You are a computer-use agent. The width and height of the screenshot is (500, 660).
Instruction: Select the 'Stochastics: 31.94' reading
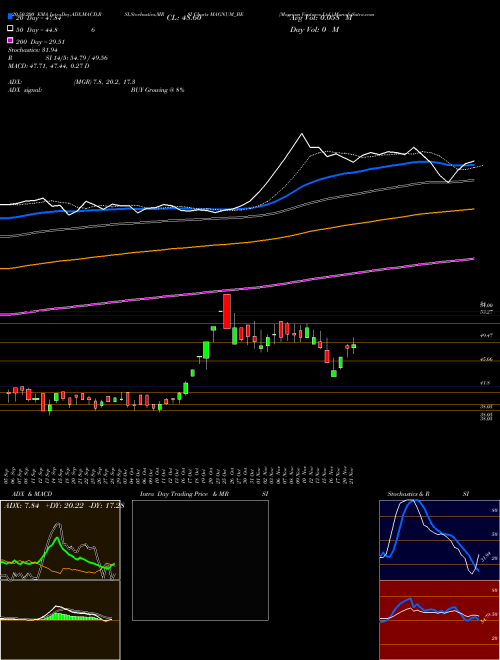click(32, 50)
